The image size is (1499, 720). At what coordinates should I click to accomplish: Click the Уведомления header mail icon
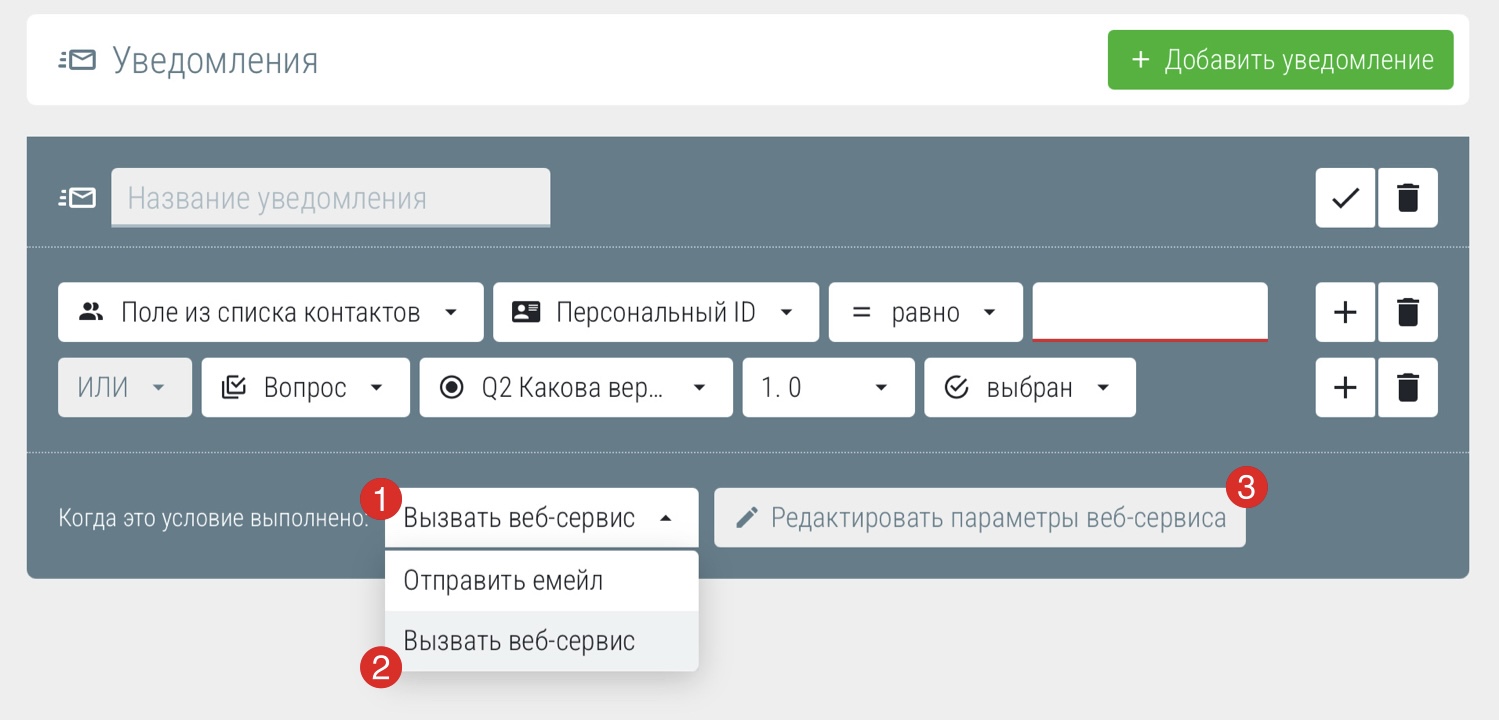[x=78, y=61]
